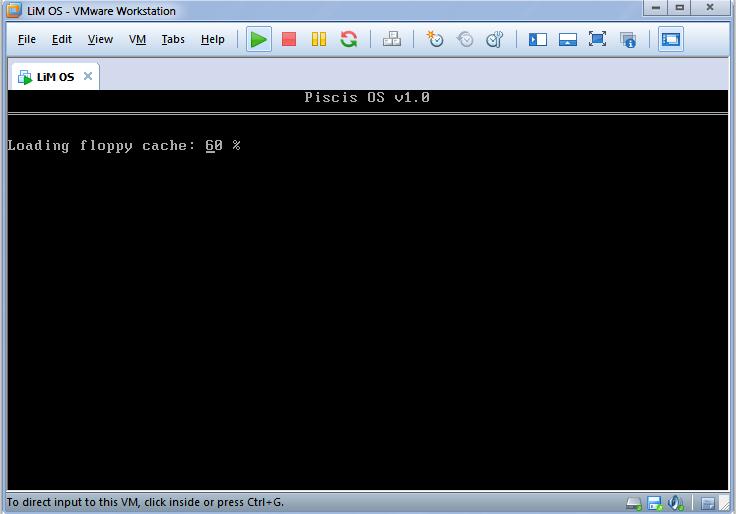Toggle the thumbnail bar icon

coord(567,39)
